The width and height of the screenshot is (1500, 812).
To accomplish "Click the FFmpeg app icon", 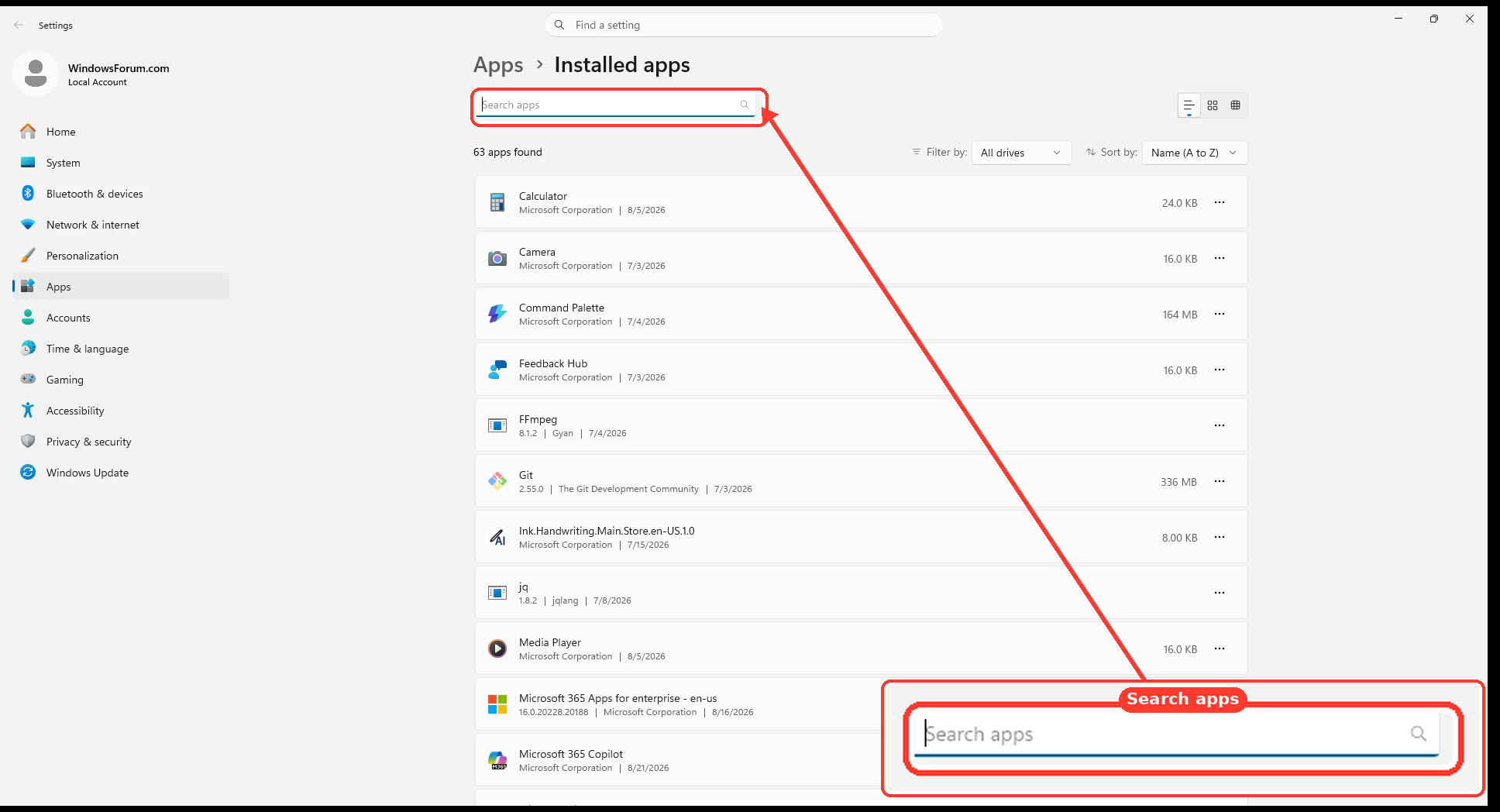I will [497, 426].
